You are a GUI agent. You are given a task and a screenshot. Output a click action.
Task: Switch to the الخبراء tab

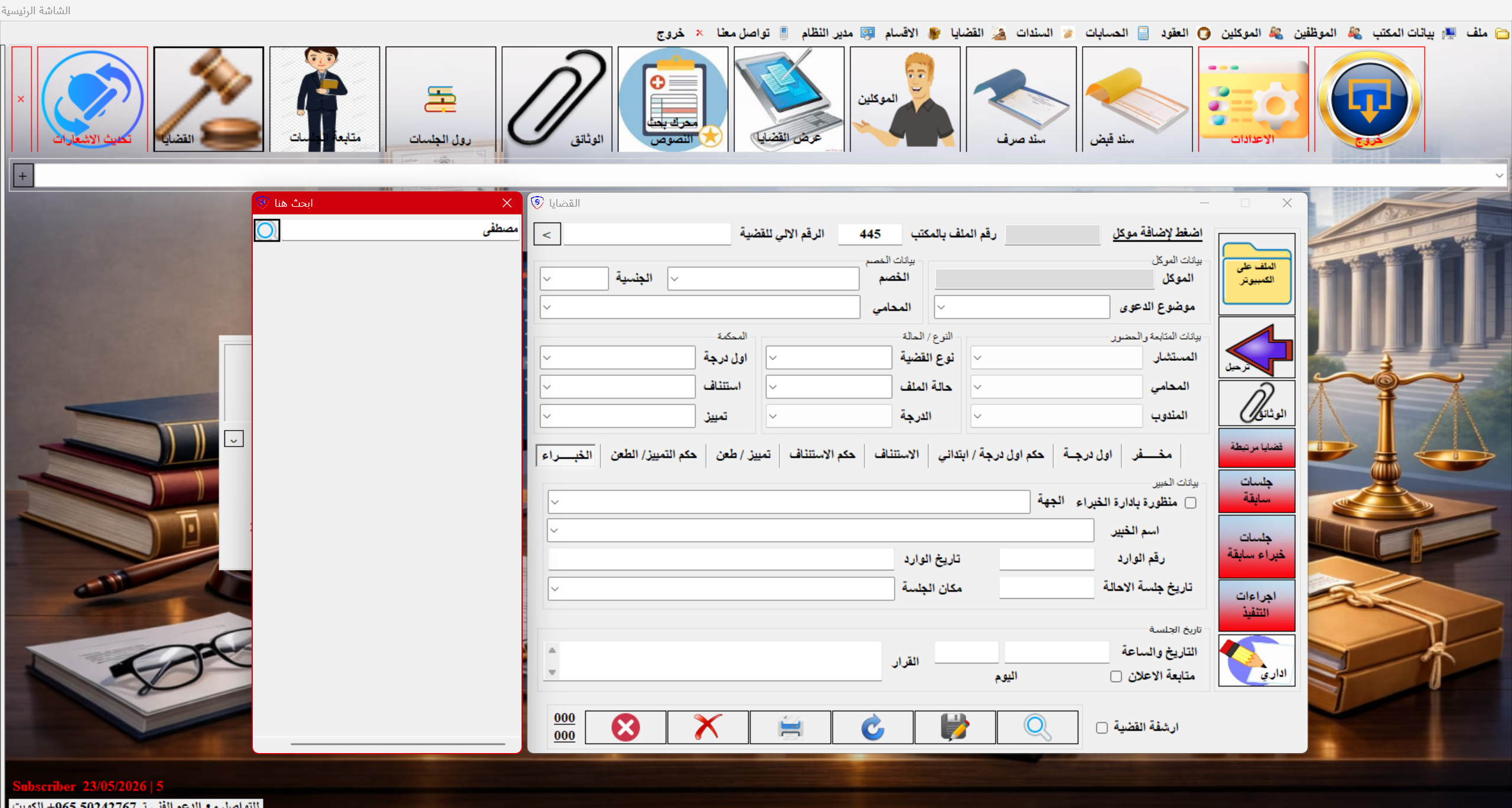(x=567, y=455)
